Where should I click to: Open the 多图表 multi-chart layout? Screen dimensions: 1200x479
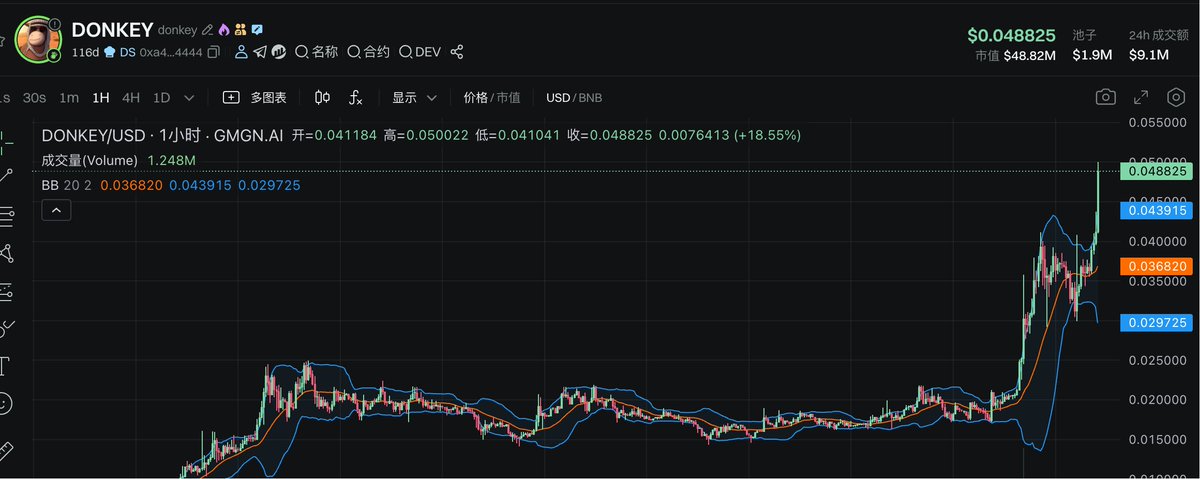click(255, 98)
